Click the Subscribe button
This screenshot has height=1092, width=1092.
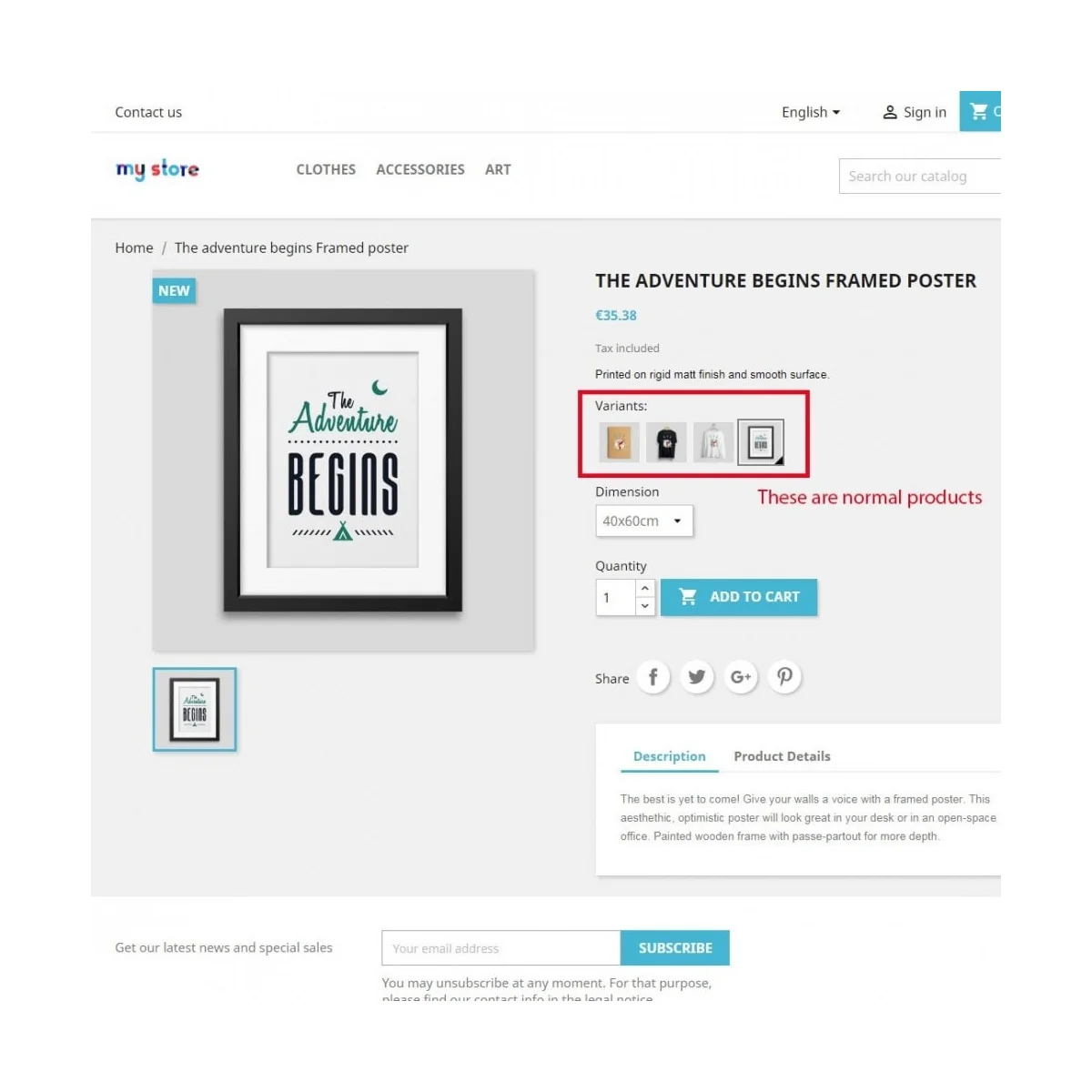(675, 948)
